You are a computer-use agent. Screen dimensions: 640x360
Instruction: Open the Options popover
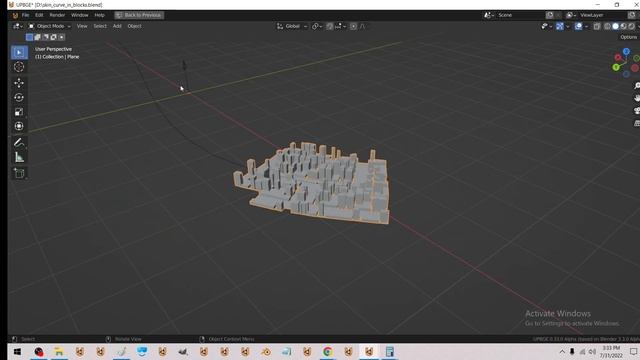coord(629,37)
